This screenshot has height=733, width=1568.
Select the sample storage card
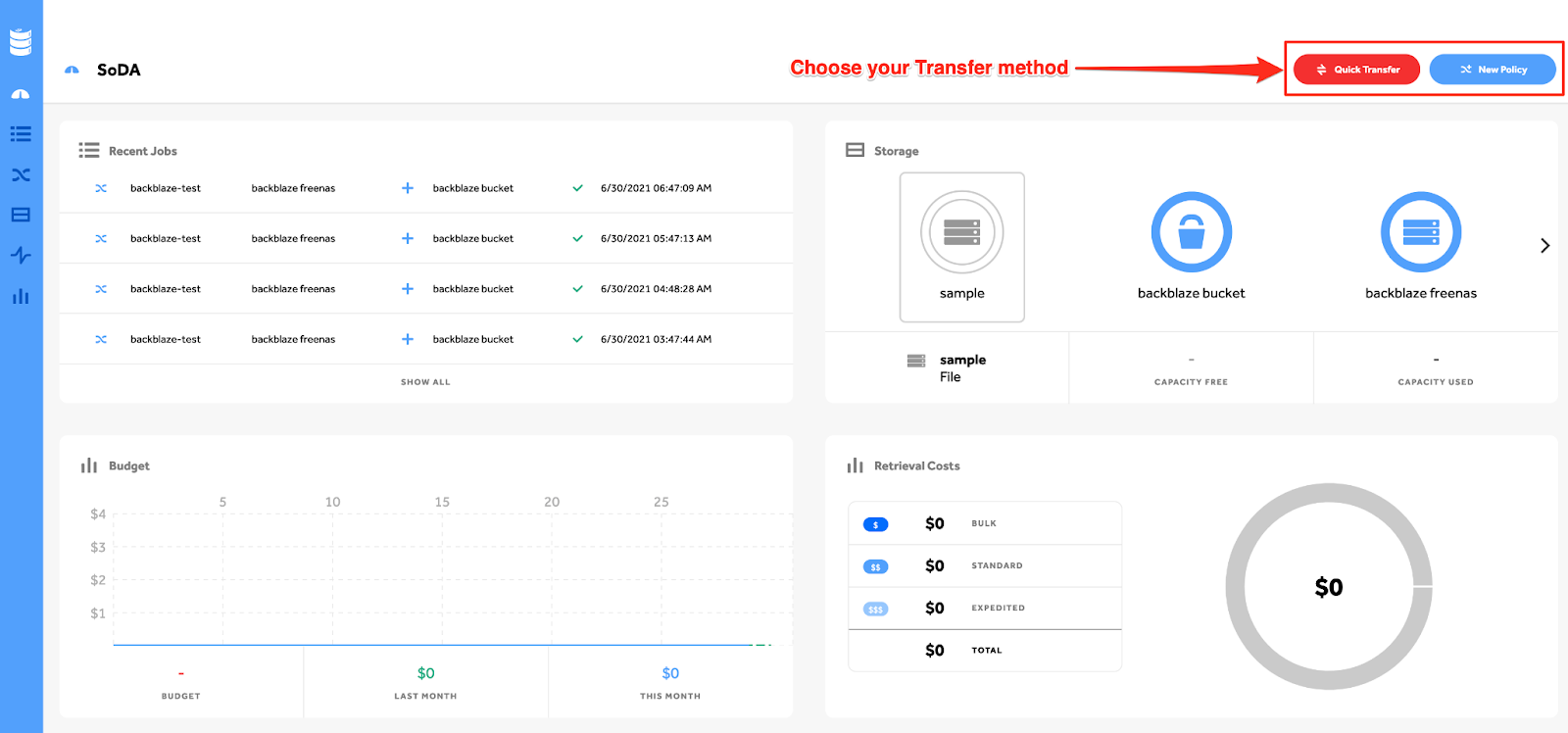(962, 247)
